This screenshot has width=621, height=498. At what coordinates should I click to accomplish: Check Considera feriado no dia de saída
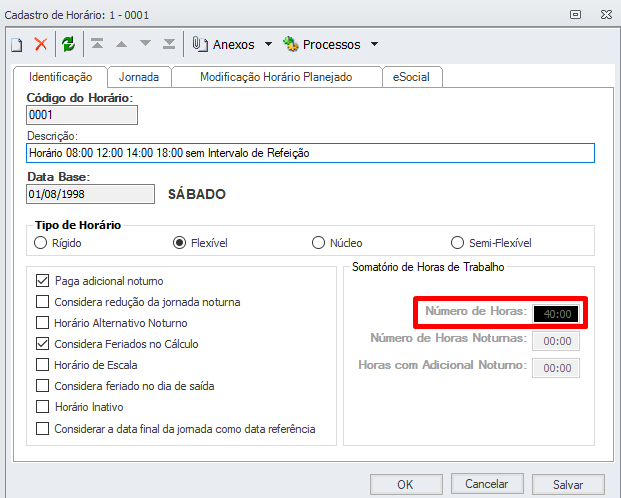pos(42,385)
